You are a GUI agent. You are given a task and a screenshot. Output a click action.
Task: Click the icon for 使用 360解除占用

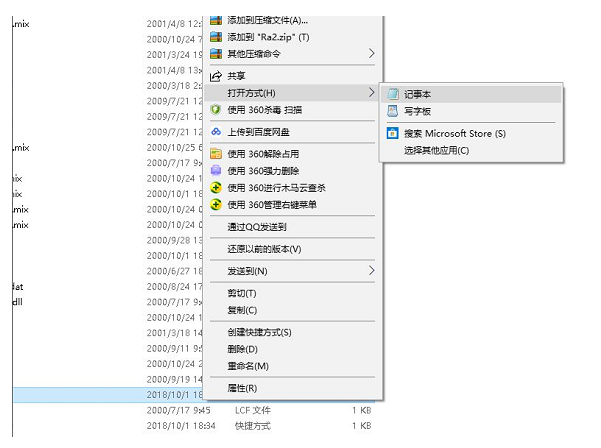[216, 154]
